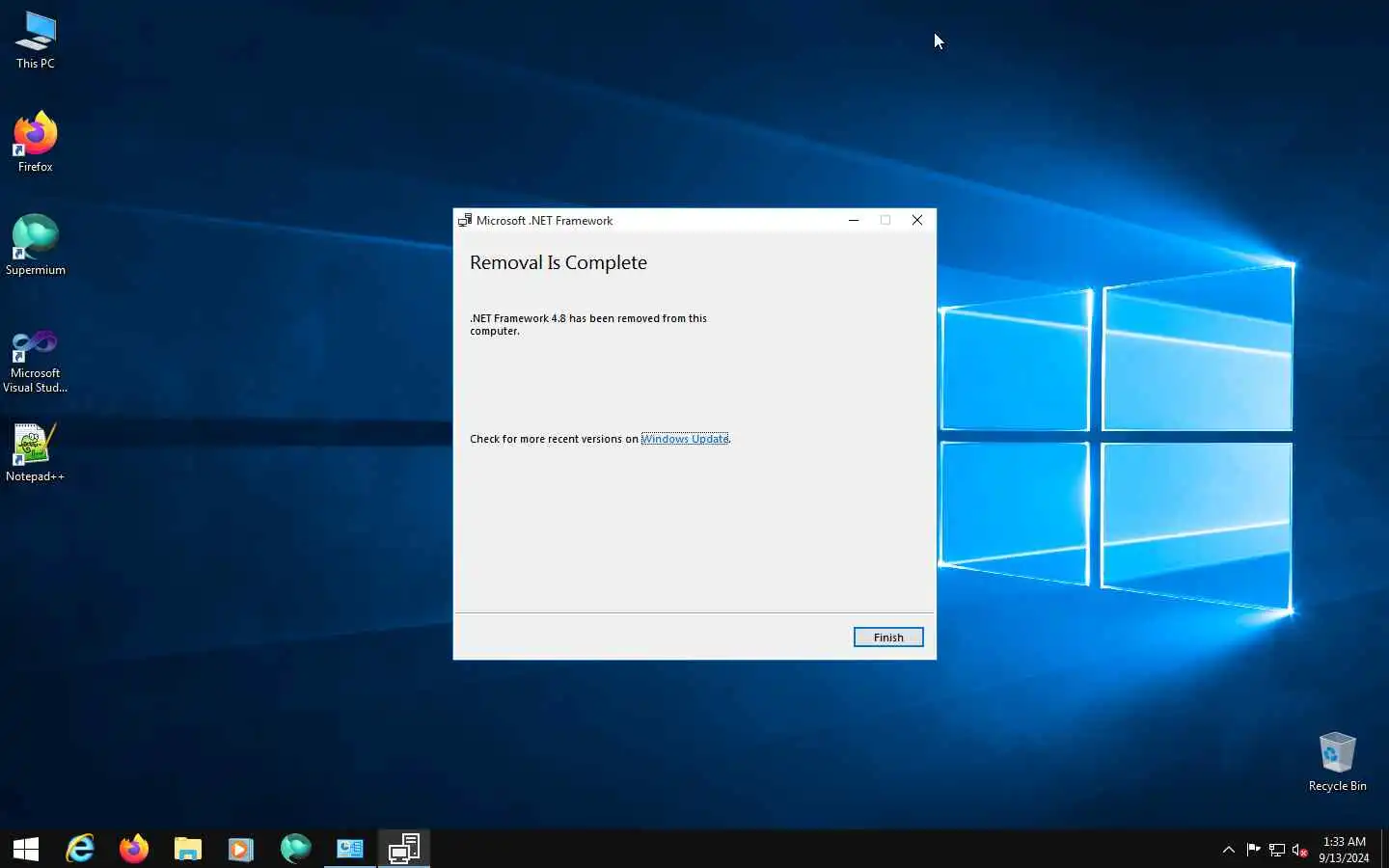Click the Show desktop strip on the taskbar
Image resolution: width=1389 pixels, height=868 pixels.
click(1385, 849)
